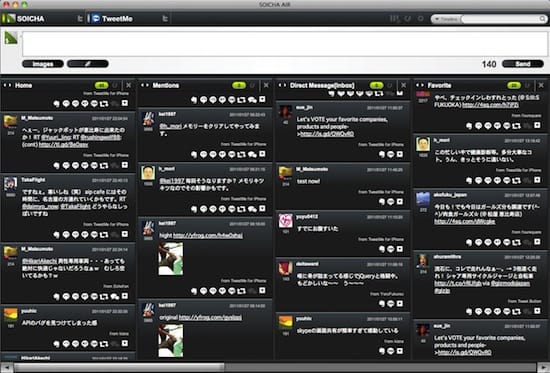Click the search magnifier icon

(x=542, y=19)
